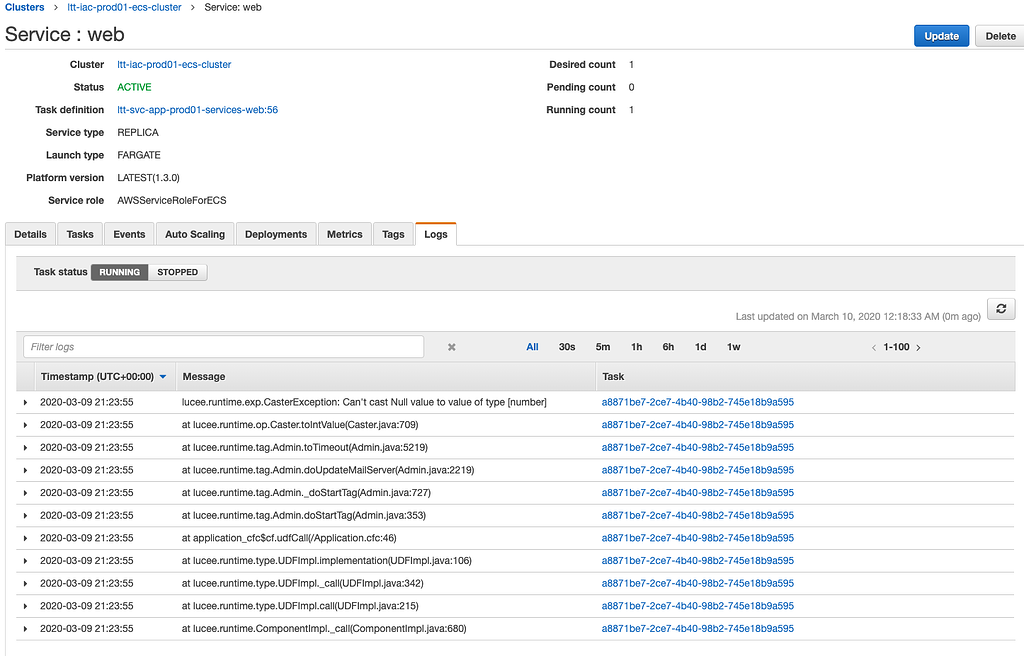Screen dimensions: 1024x656
Task: Open task link in ComponentImpl._call row
Action: pos(697,629)
